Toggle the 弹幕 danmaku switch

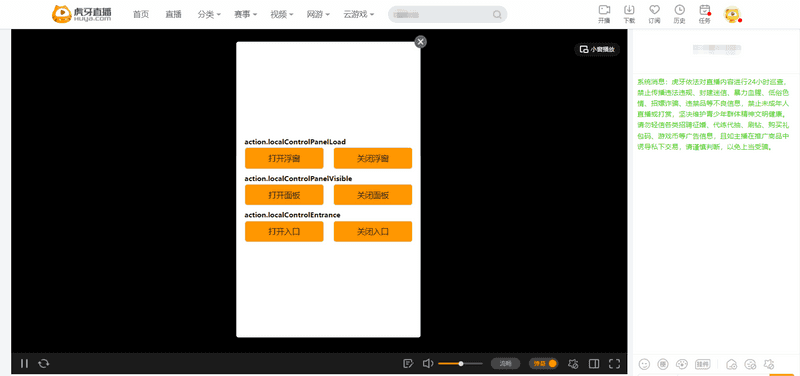tap(544, 364)
